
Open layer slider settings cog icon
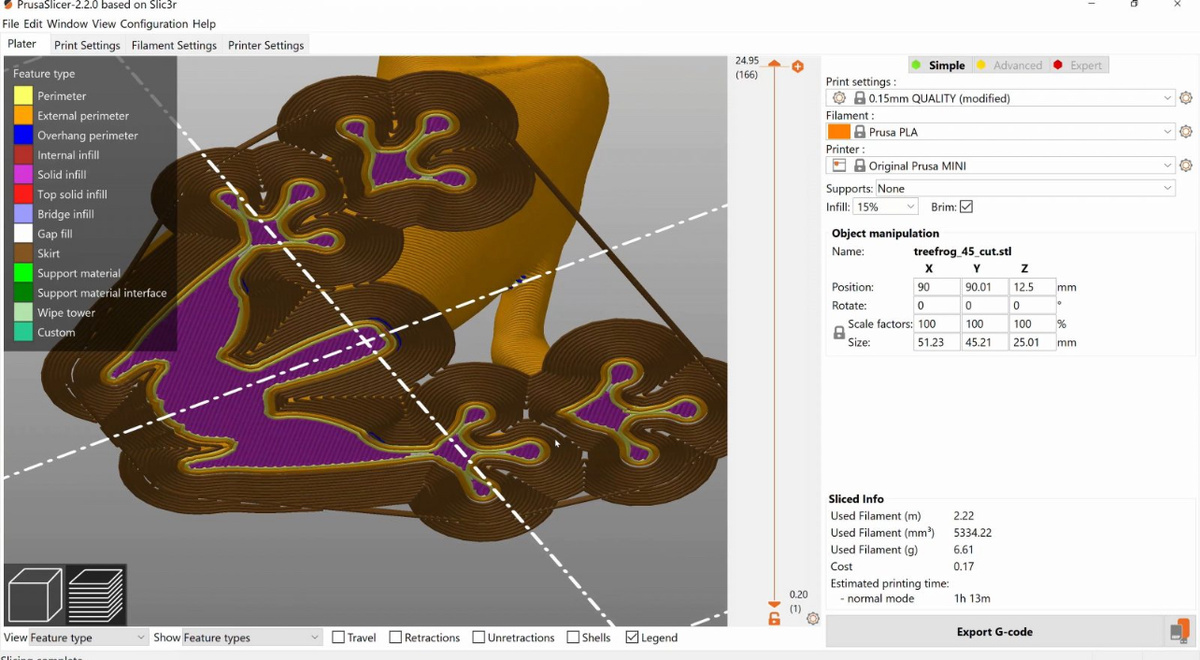point(813,619)
